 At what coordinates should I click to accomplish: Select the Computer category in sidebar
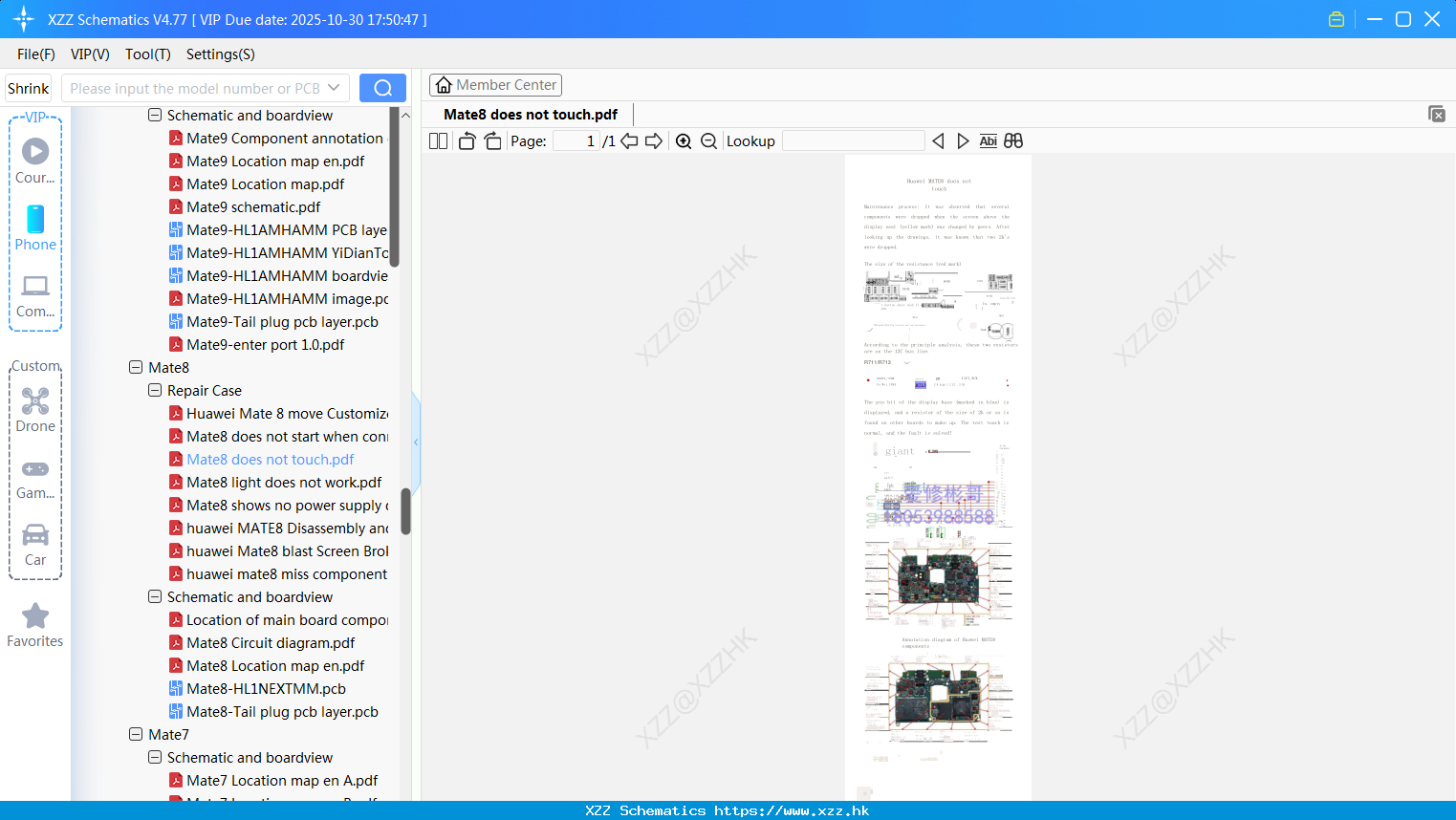pyautogui.click(x=35, y=295)
